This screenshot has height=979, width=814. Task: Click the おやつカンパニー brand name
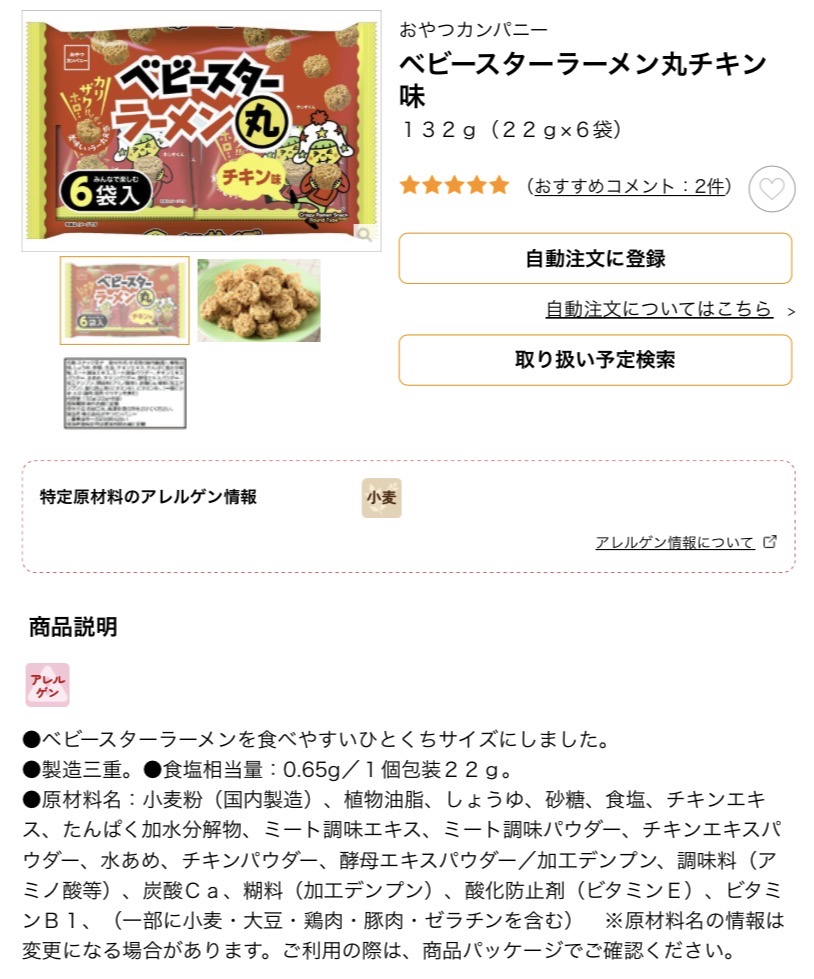tap(473, 29)
